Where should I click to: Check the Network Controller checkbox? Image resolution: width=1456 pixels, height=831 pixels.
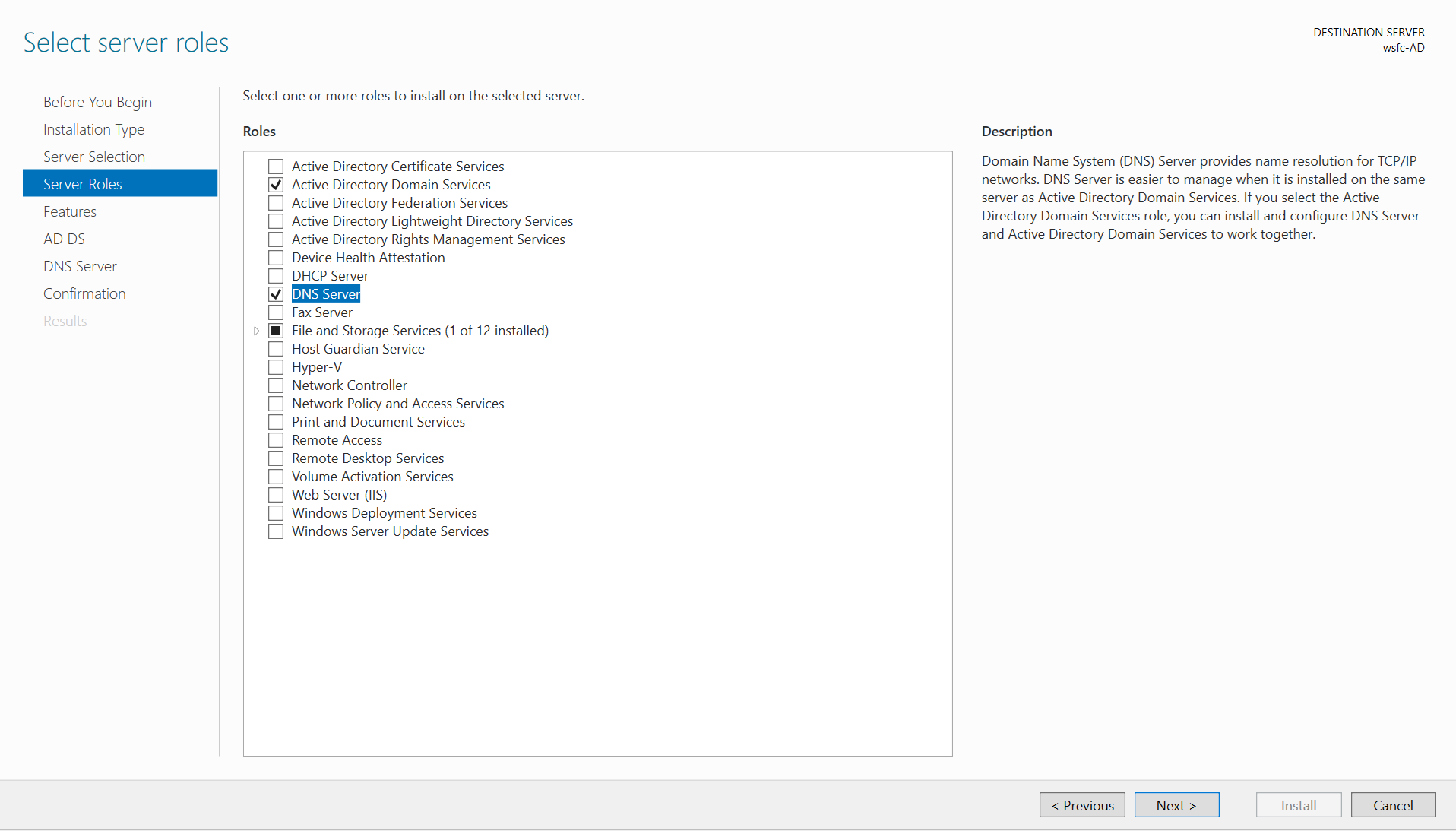pos(276,385)
